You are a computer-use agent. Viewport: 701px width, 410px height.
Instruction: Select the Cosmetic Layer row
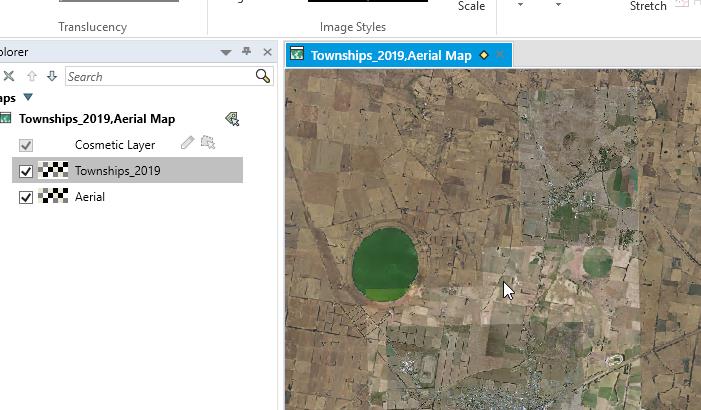[x=115, y=145]
